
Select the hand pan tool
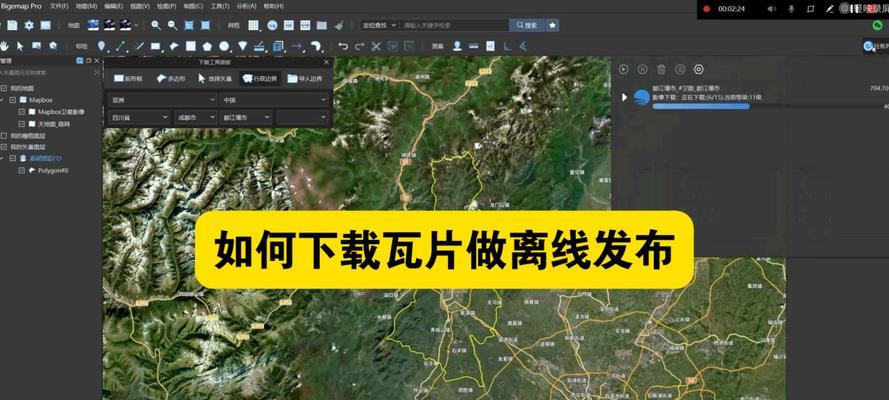(5, 46)
